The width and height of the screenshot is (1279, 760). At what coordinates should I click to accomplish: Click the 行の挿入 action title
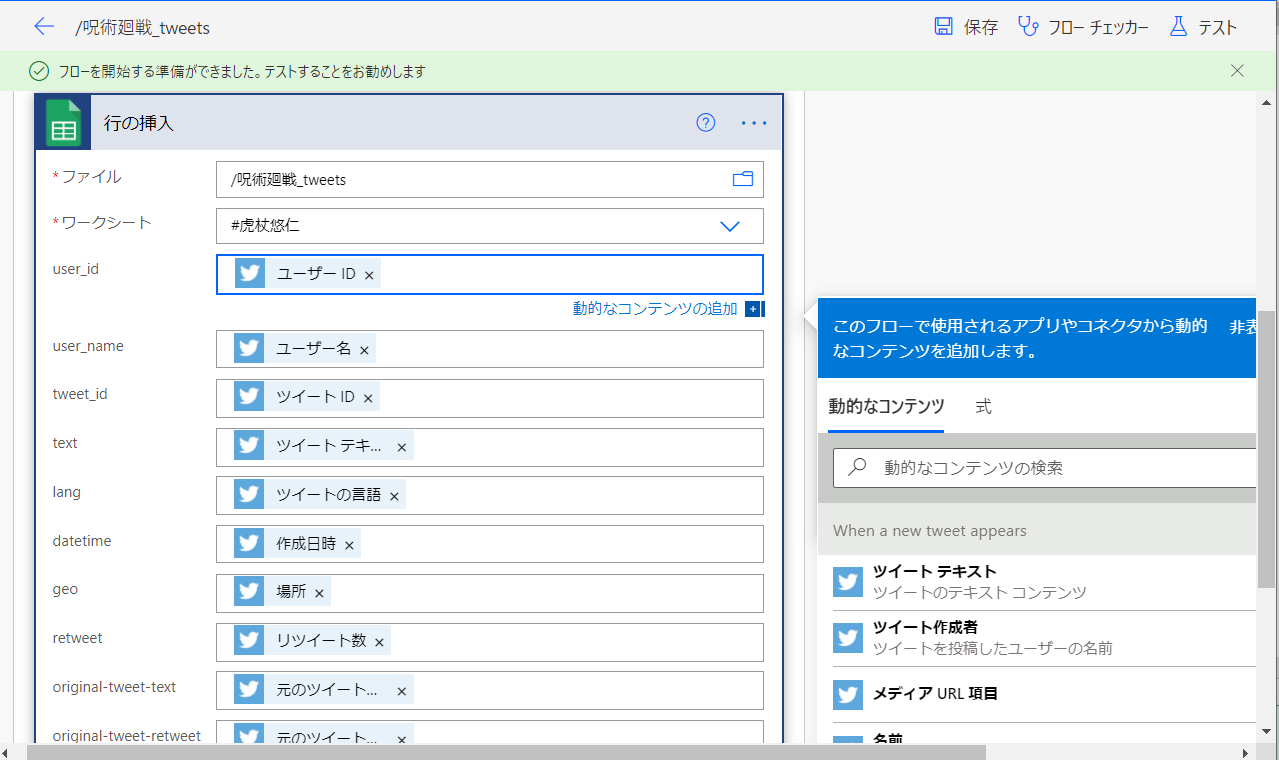point(139,123)
